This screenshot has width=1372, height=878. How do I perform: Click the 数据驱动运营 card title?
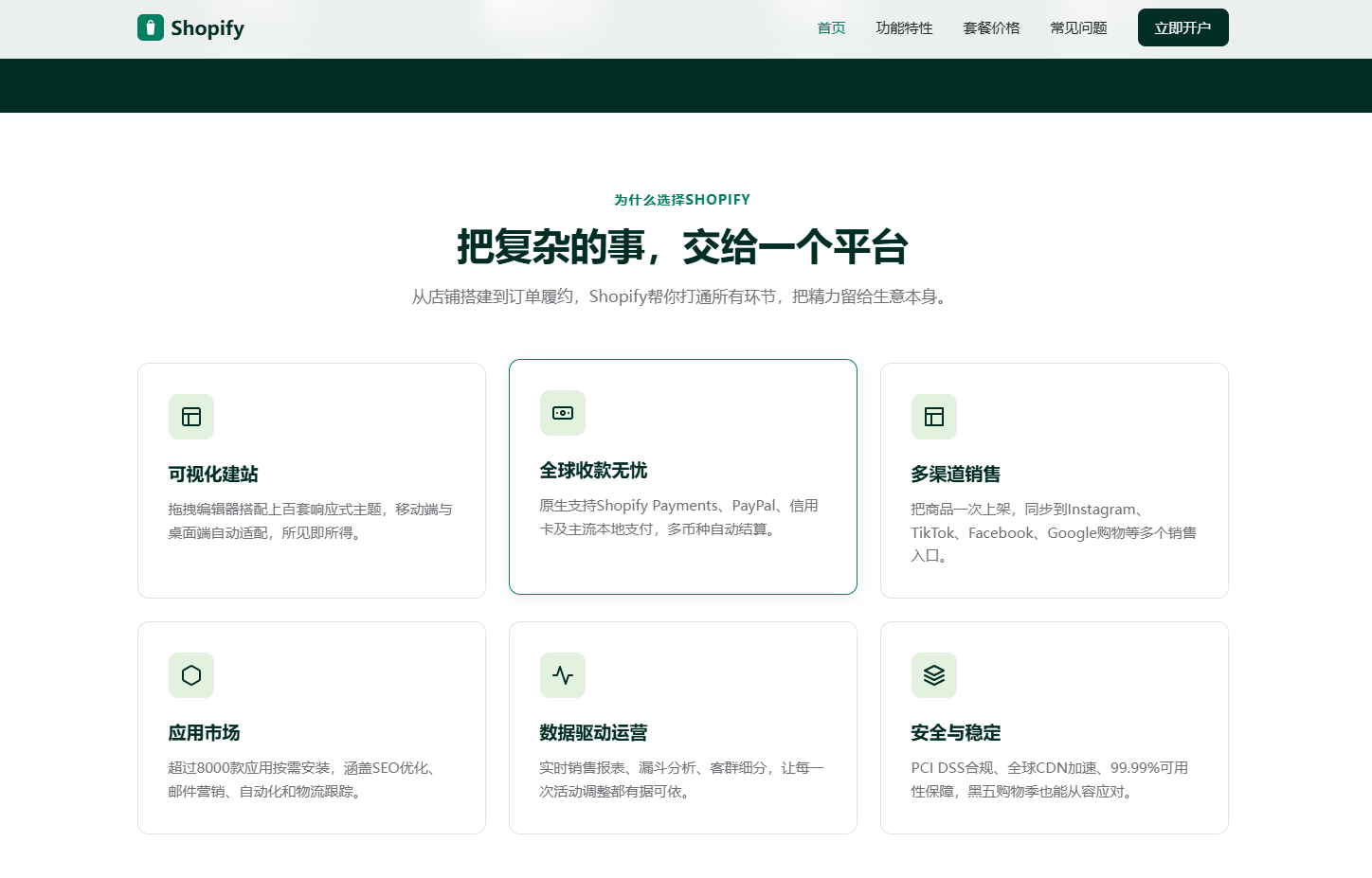(x=594, y=733)
